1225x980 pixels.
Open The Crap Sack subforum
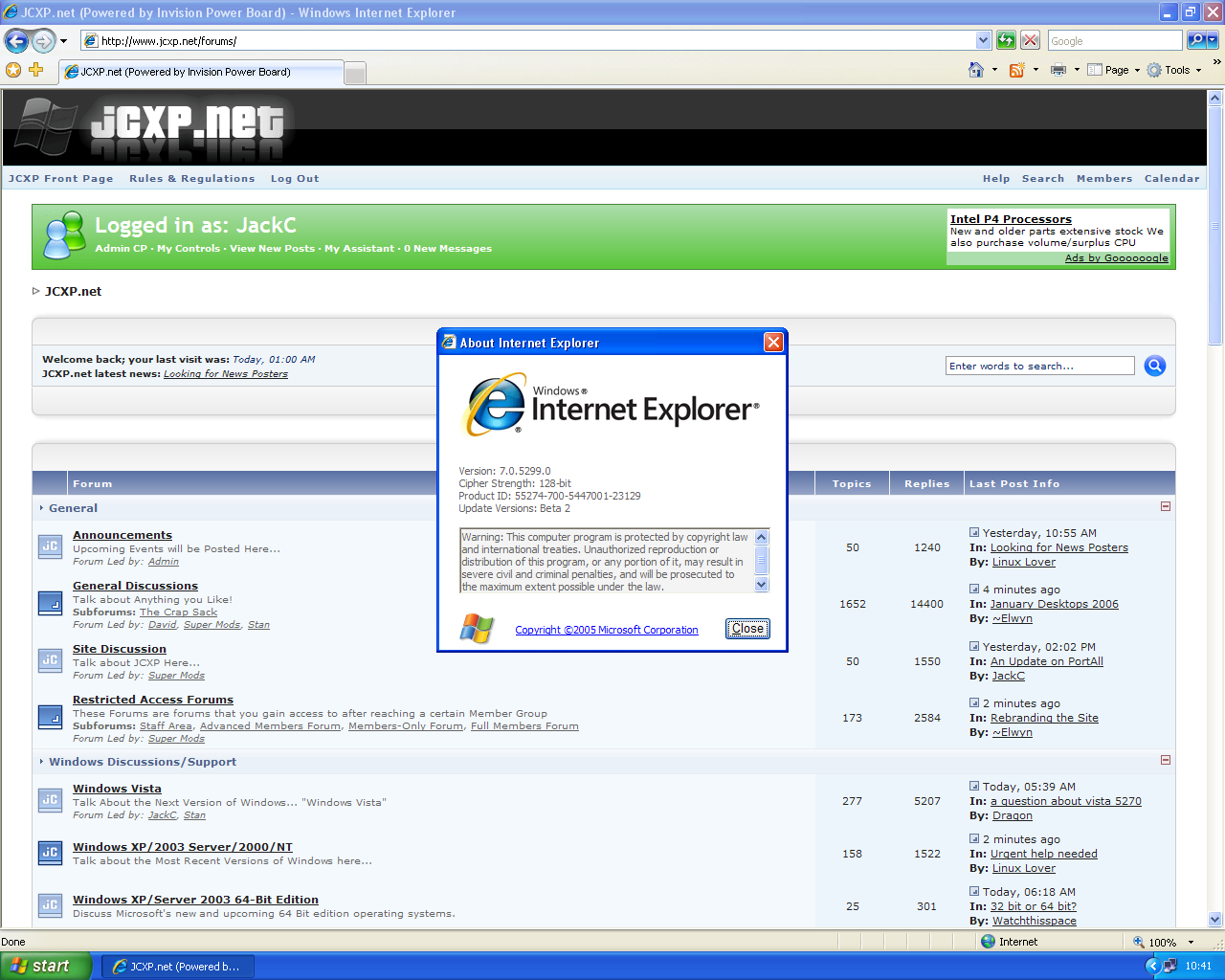(178, 612)
